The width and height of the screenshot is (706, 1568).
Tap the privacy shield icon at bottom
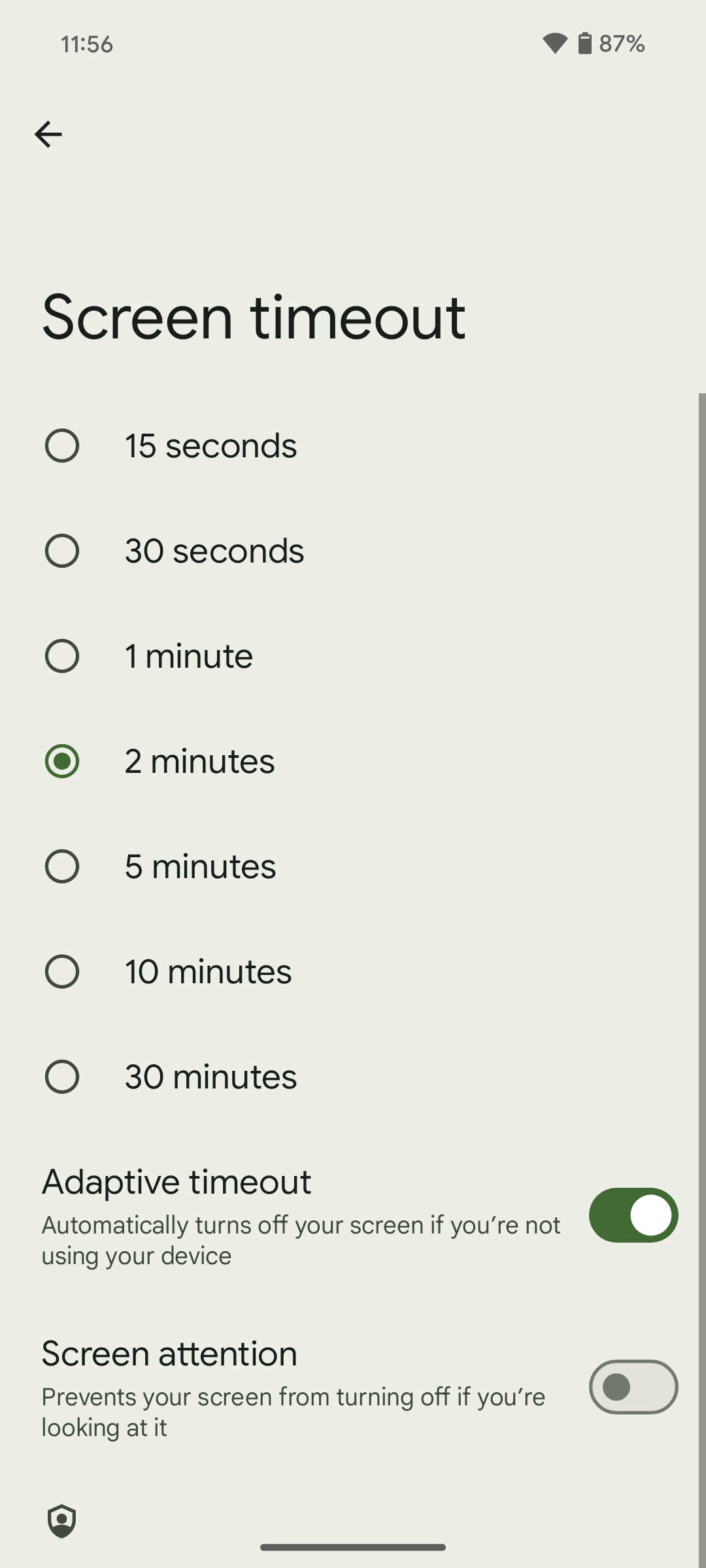pos(62,1521)
